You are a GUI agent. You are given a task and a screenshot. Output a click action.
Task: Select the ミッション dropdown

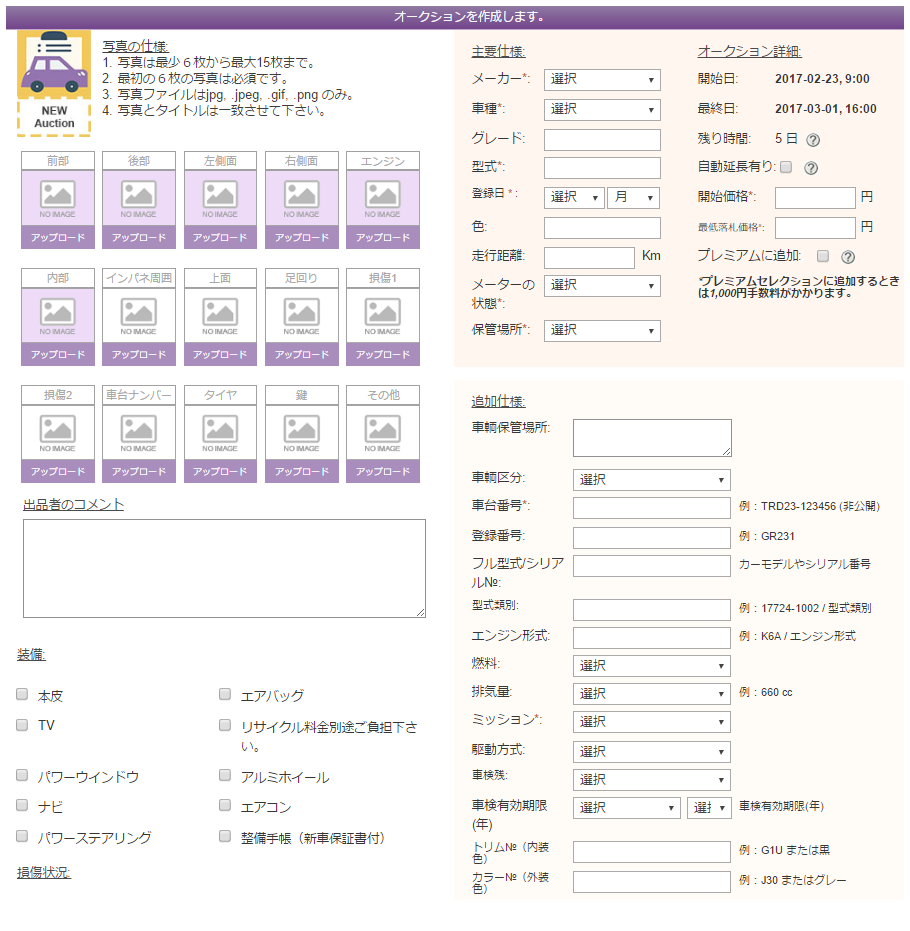[651, 721]
